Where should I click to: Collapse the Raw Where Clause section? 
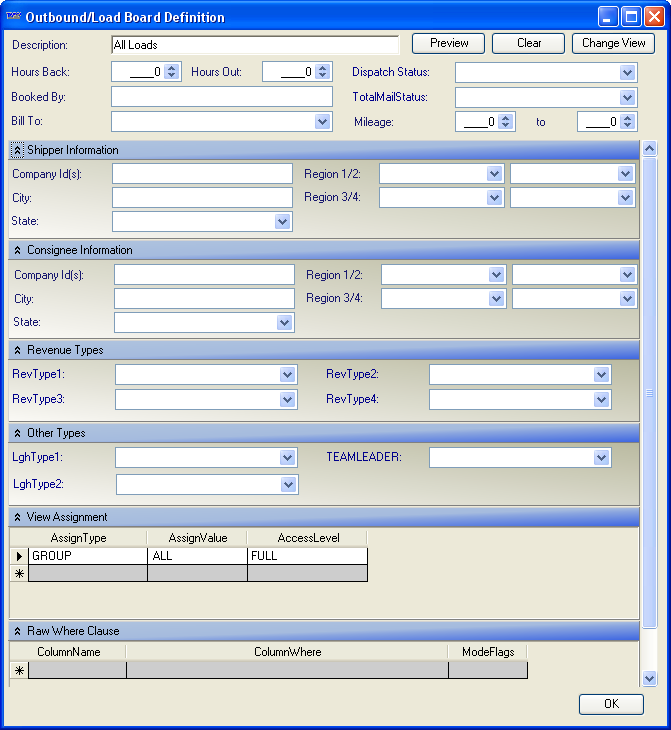[17, 631]
